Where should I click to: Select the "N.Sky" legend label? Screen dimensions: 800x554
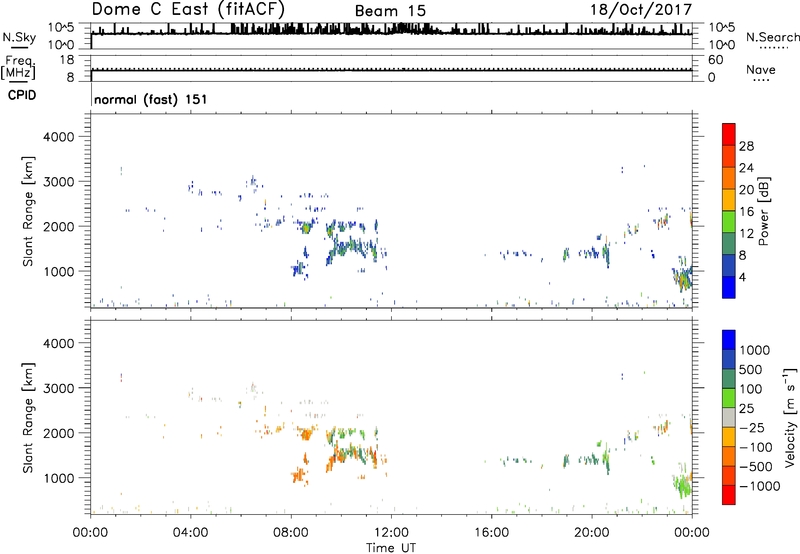[19, 37]
